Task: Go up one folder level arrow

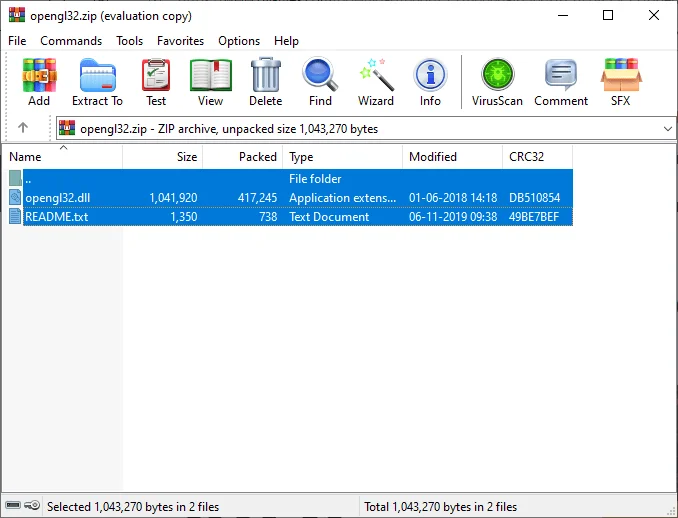Action: 23,128
